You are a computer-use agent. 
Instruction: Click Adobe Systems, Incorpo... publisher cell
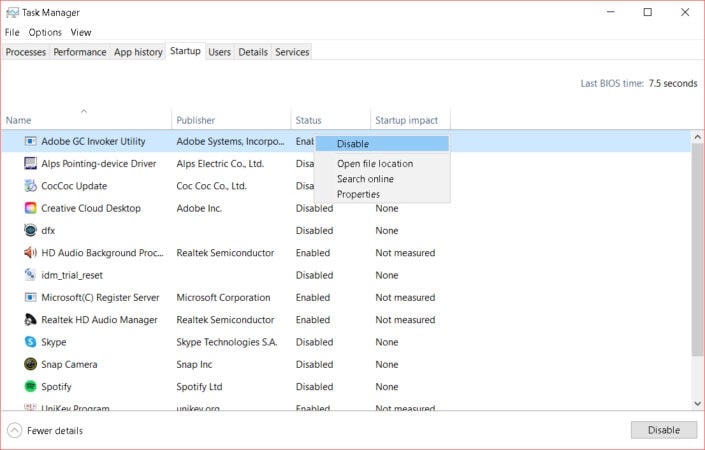[230, 141]
